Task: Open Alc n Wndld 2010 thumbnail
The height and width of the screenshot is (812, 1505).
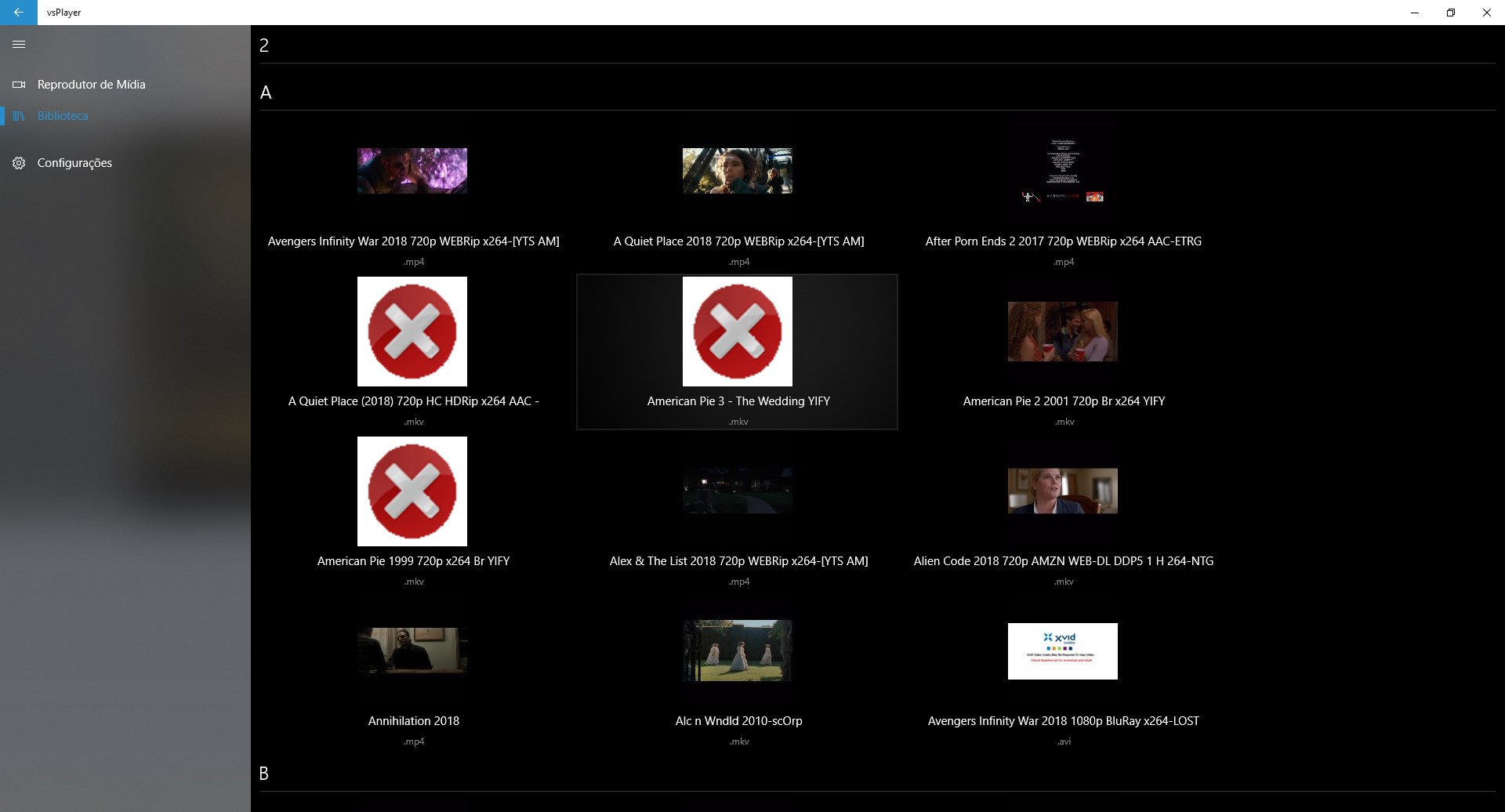Action: (x=738, y=651)
